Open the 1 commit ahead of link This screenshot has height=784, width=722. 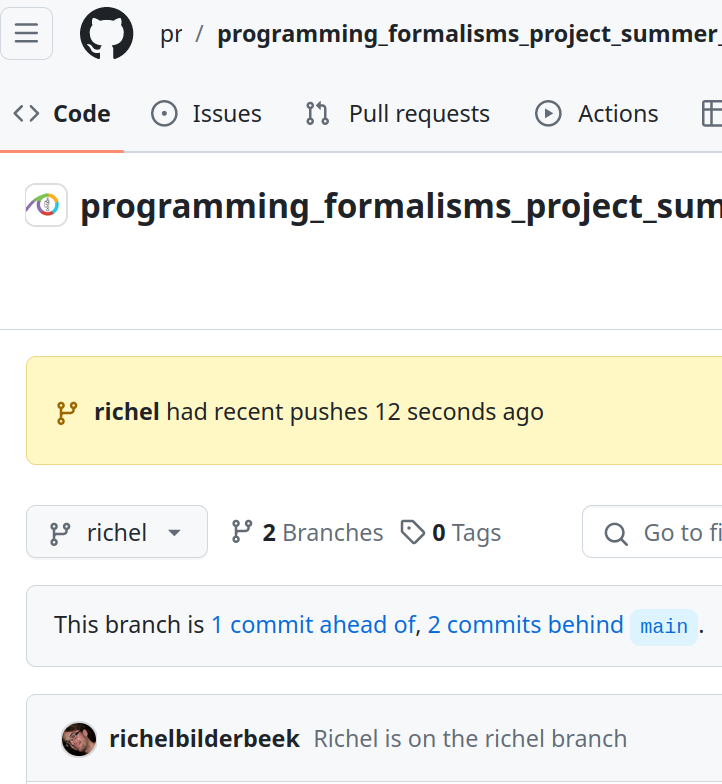coord(314,625)
